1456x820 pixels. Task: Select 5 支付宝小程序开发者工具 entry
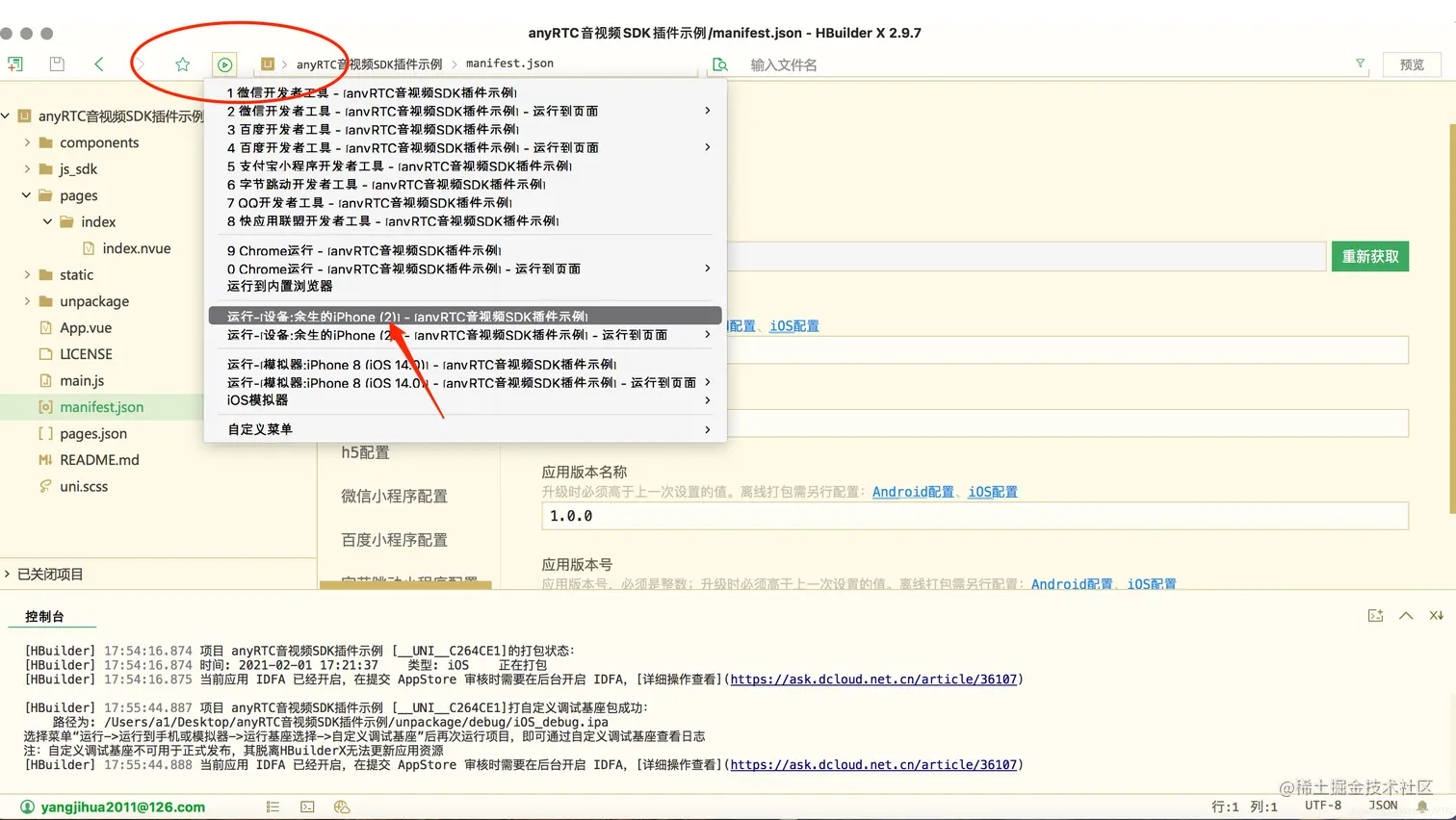pos(466,166)
